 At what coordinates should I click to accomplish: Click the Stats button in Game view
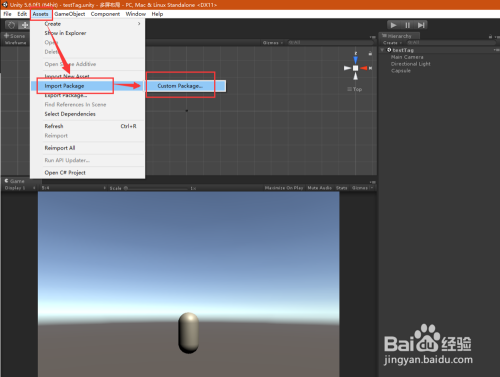[341, 188]
